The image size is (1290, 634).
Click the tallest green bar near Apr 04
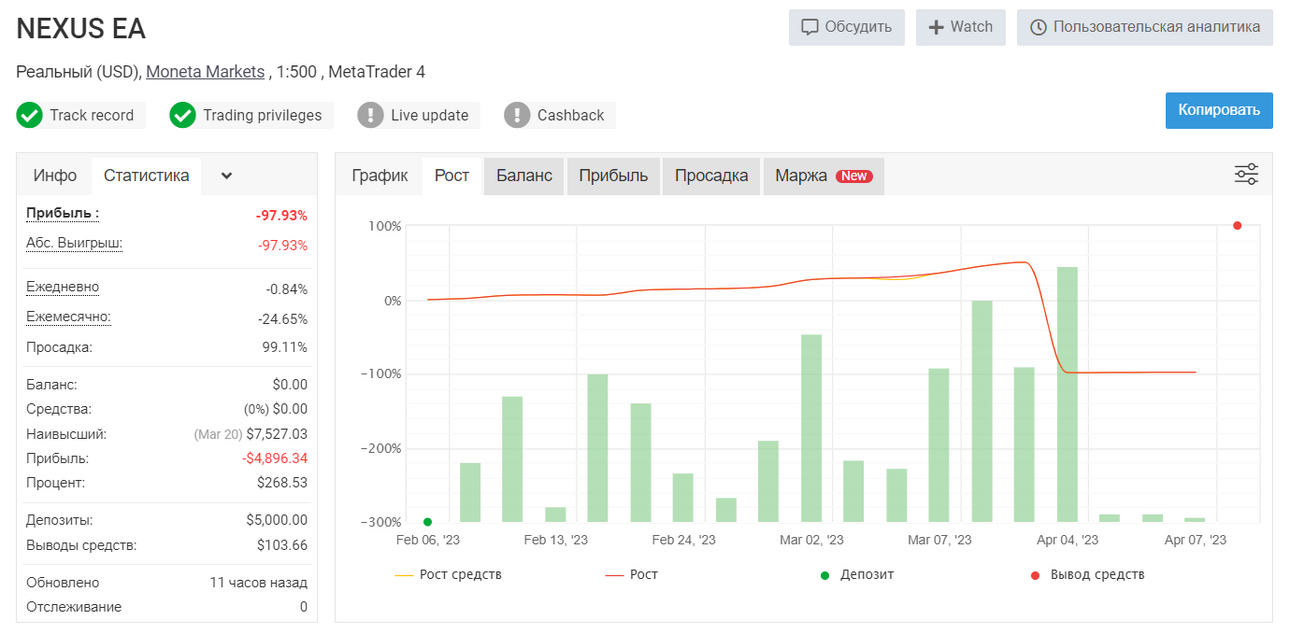click(1067, 394)
